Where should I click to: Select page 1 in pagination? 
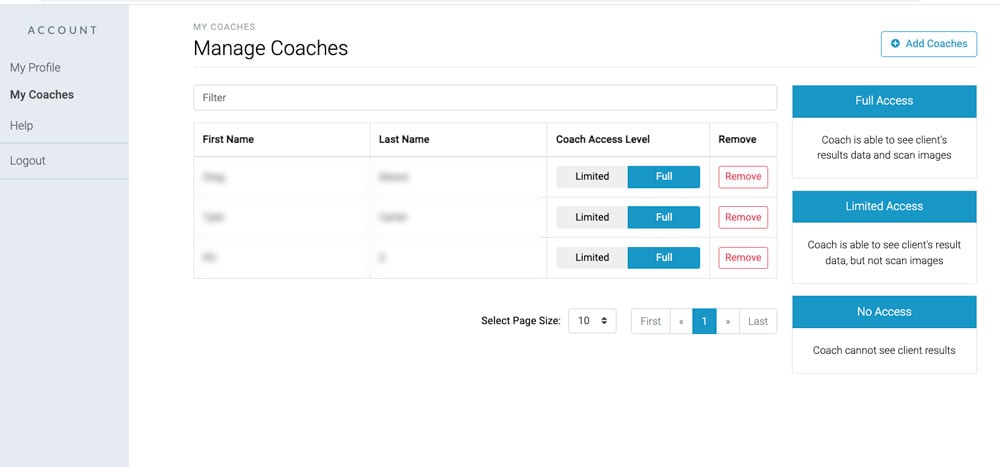coord(704,321)
